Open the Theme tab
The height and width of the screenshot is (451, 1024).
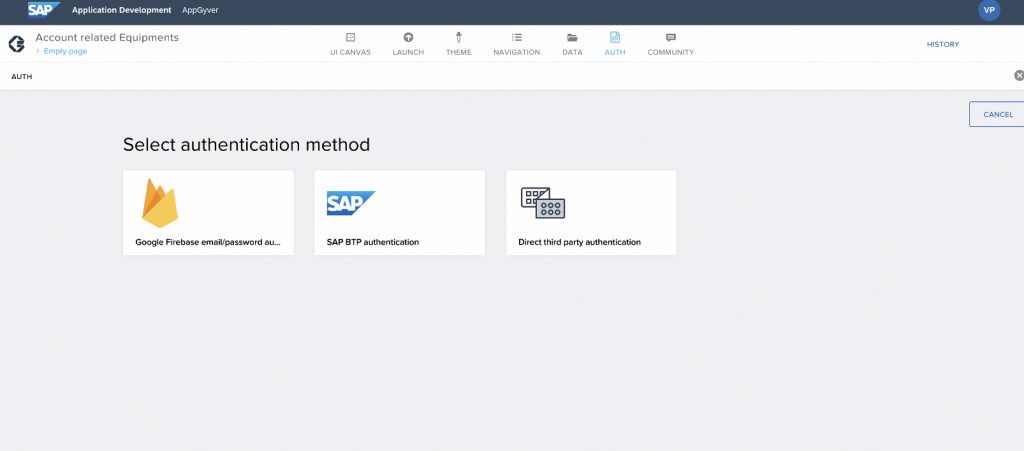(458, 44)
